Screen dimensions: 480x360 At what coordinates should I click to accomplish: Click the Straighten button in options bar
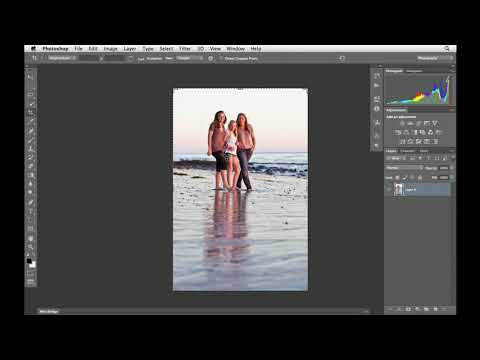click(x=154, y=58)
